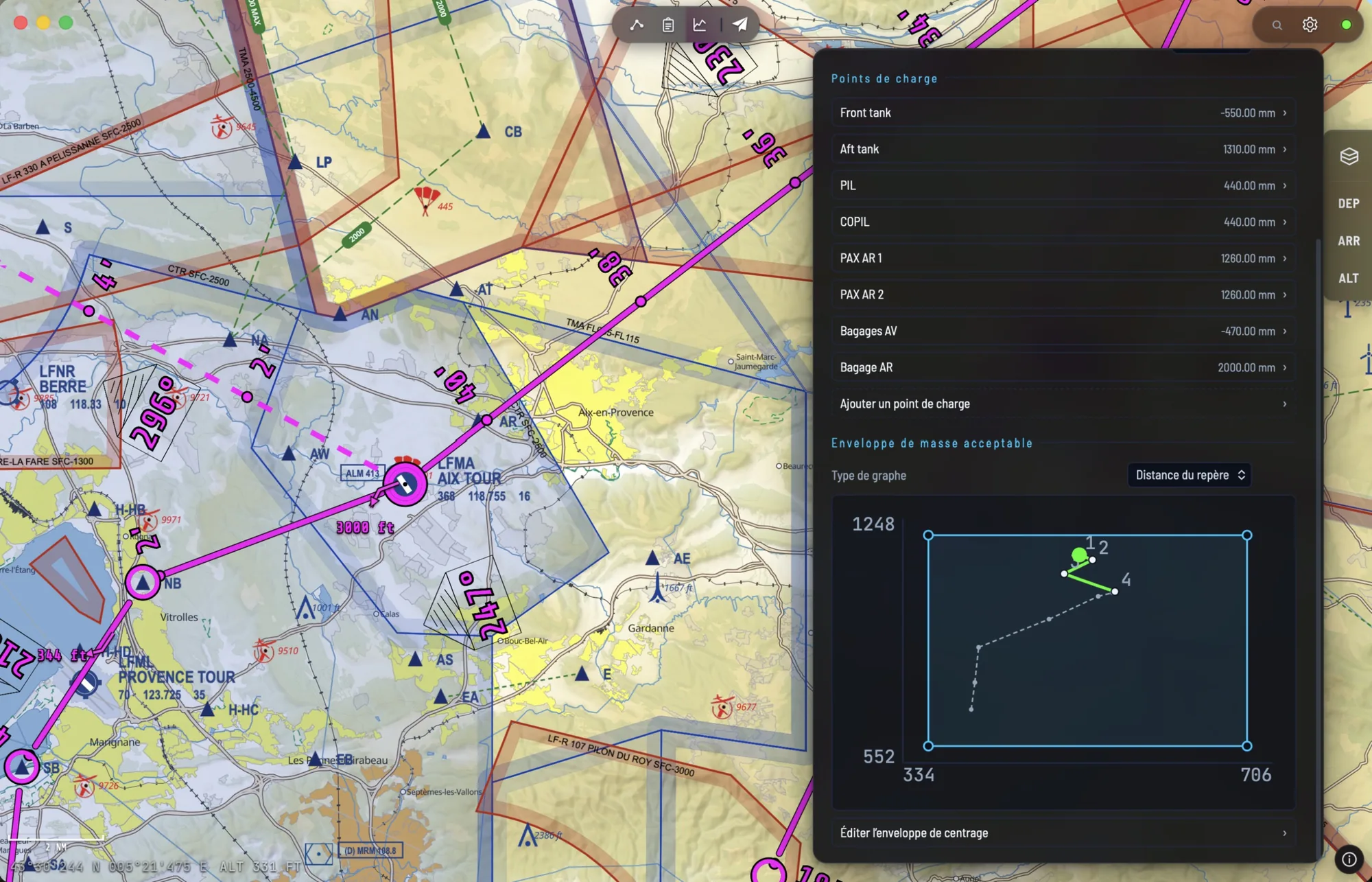Click the SB waypoint marker
The height and width of the screenshot is (882, 1372).
point(22,766)
